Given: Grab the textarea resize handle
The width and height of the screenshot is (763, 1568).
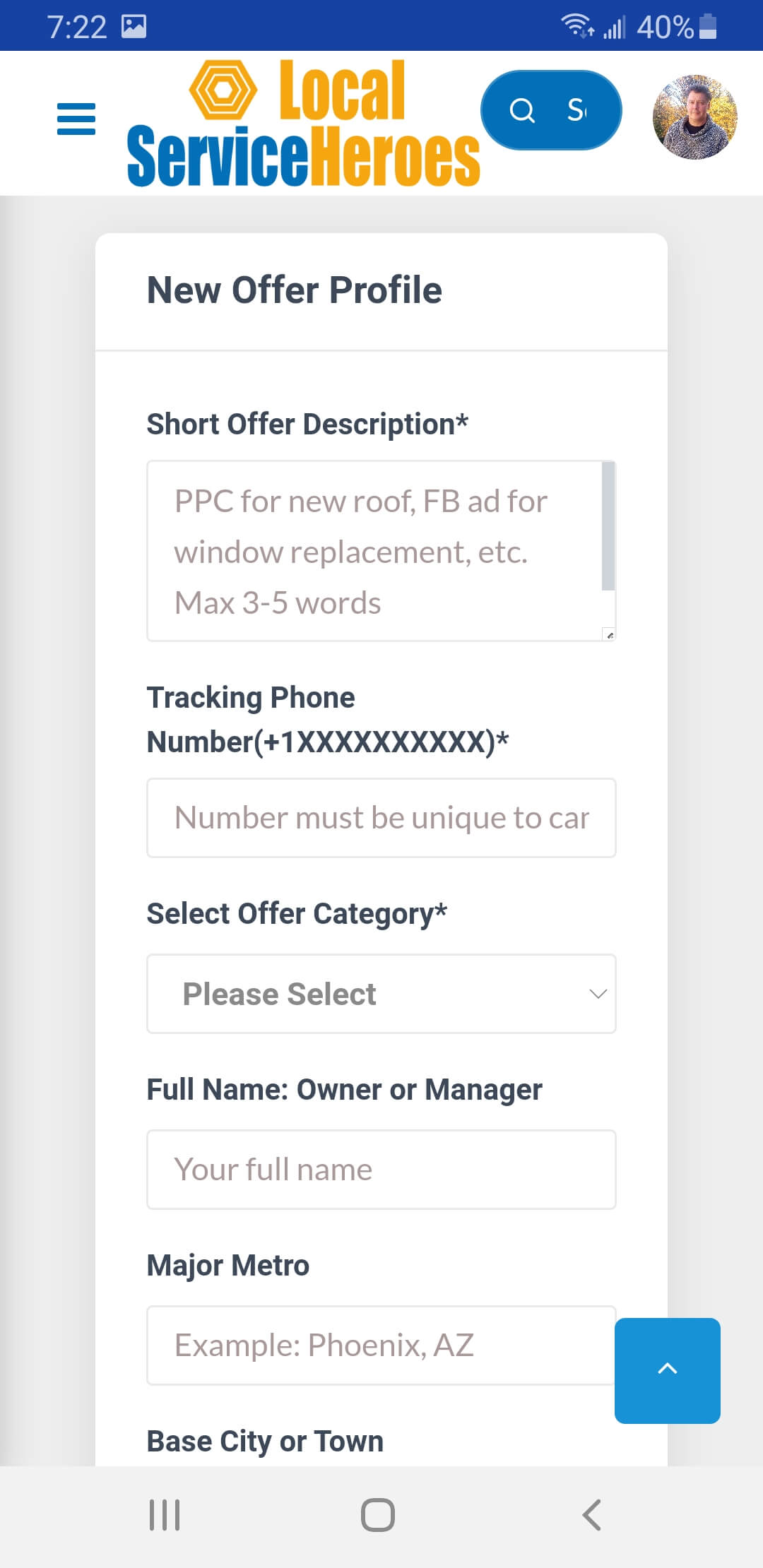Looking at the screenshot, I should coord(609,634).
